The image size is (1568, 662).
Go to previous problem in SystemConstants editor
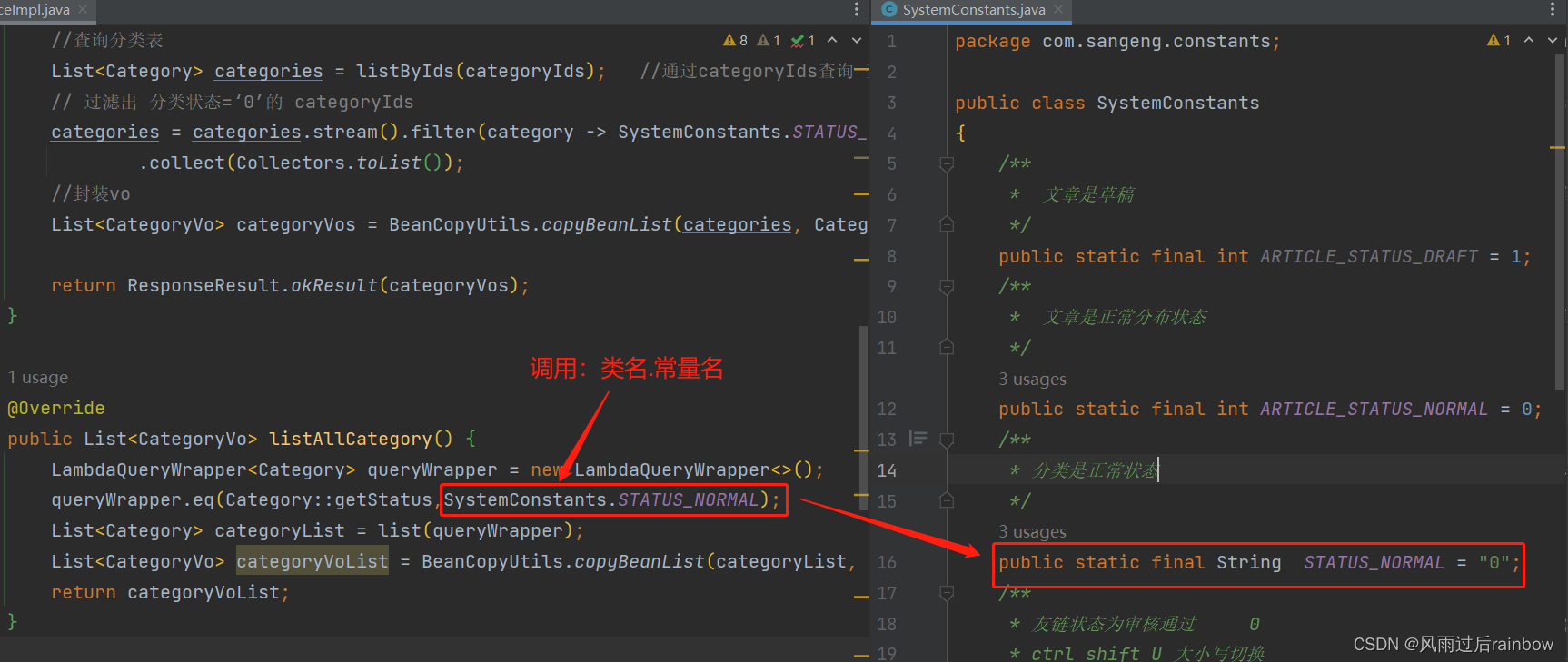click(x=1529, y=40)
